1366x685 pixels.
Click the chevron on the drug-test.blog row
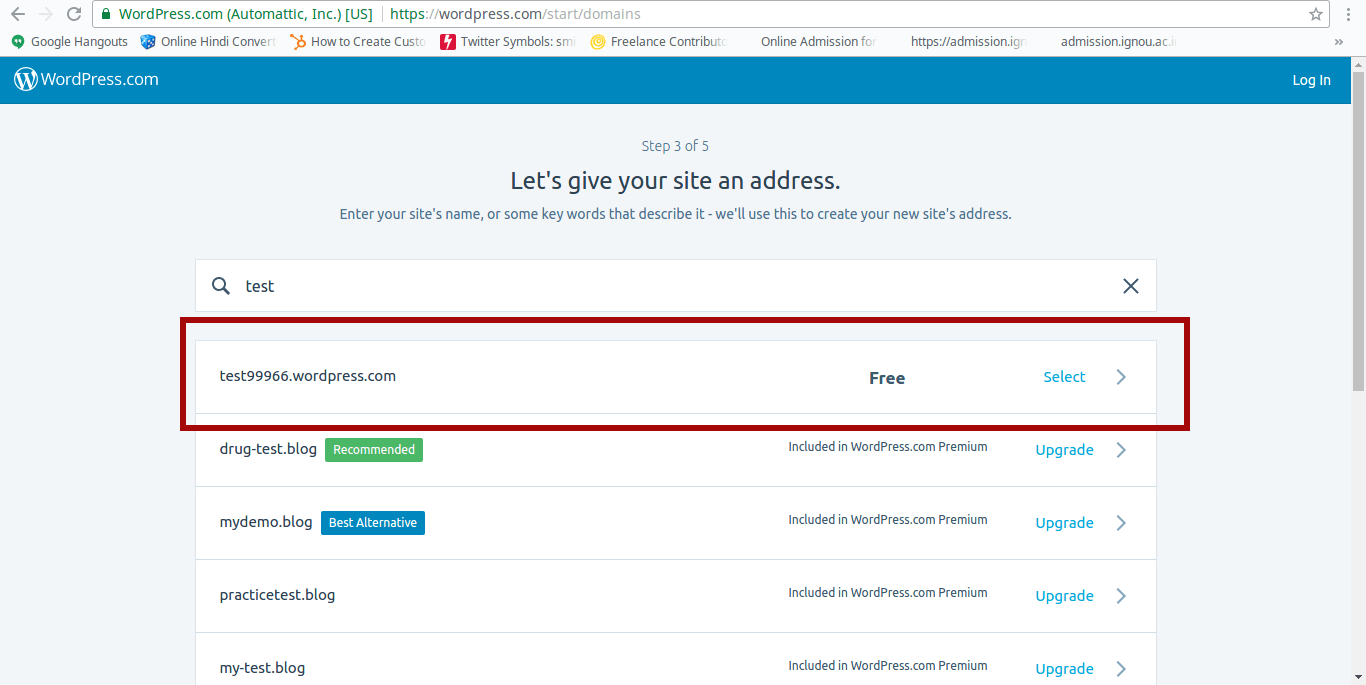point(1121,450)
